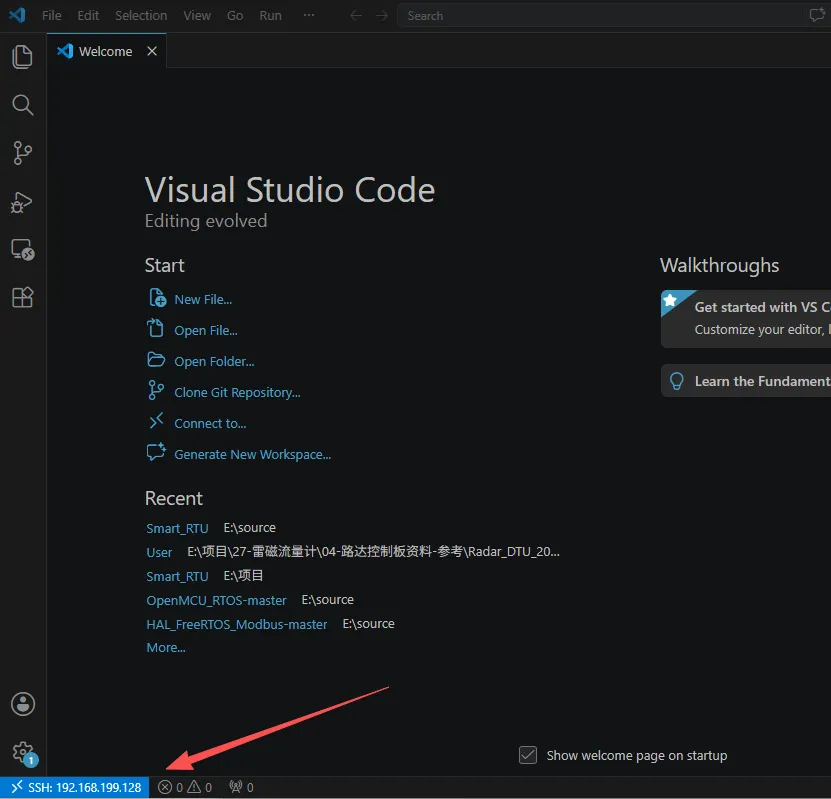Click Open Folder... link
This screenshot has height=799, width=831.
[214, 361]
